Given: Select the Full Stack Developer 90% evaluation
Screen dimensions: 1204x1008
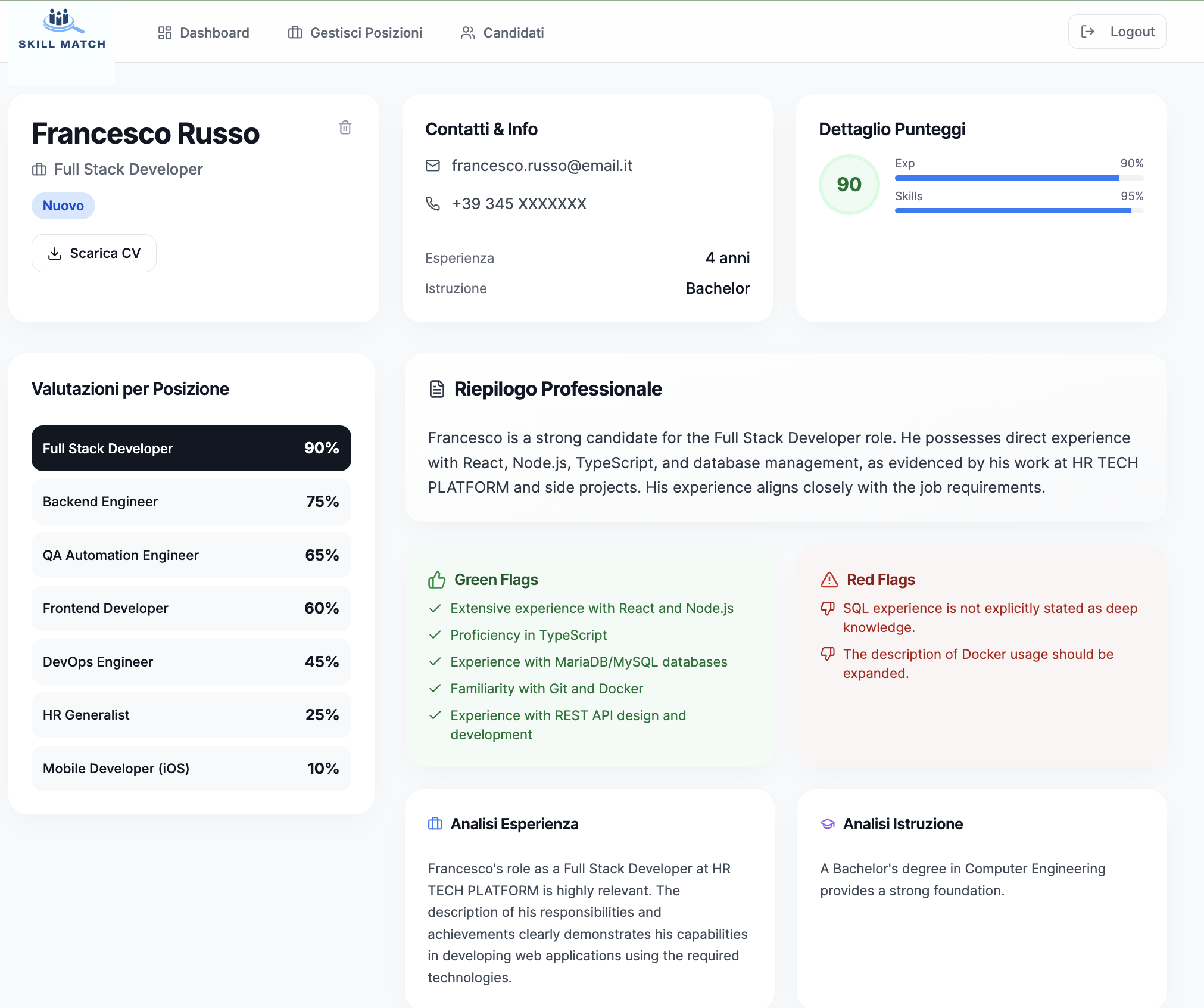Looking at the screenshot, I should [191, 449].
